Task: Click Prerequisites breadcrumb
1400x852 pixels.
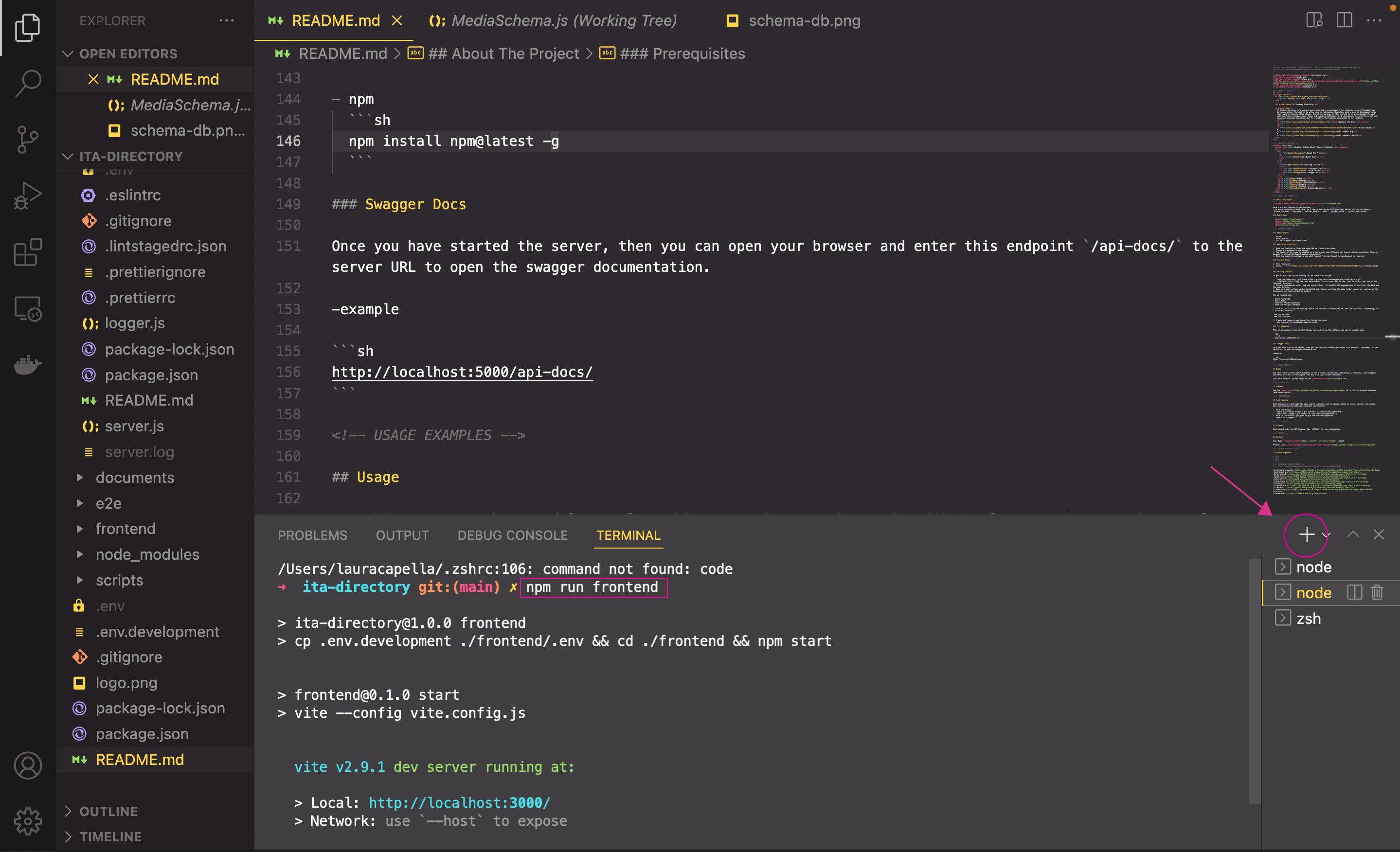Action: click(672, 53)
